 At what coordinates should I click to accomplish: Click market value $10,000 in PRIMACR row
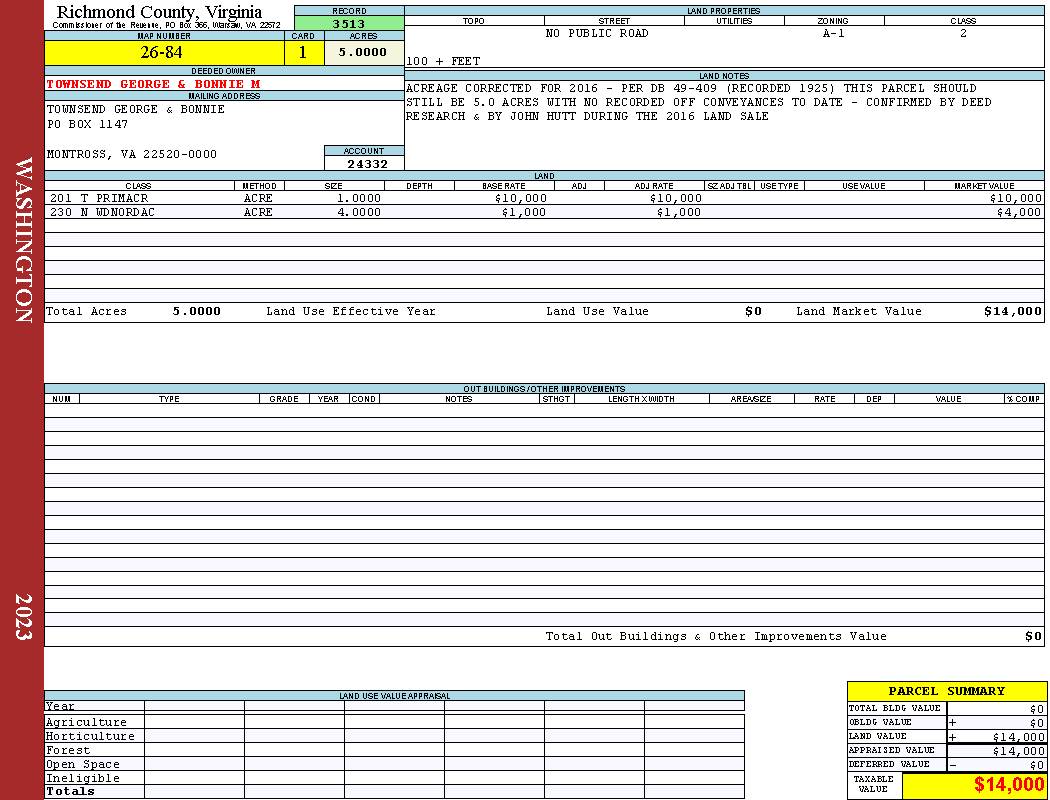pos(1016,198)
